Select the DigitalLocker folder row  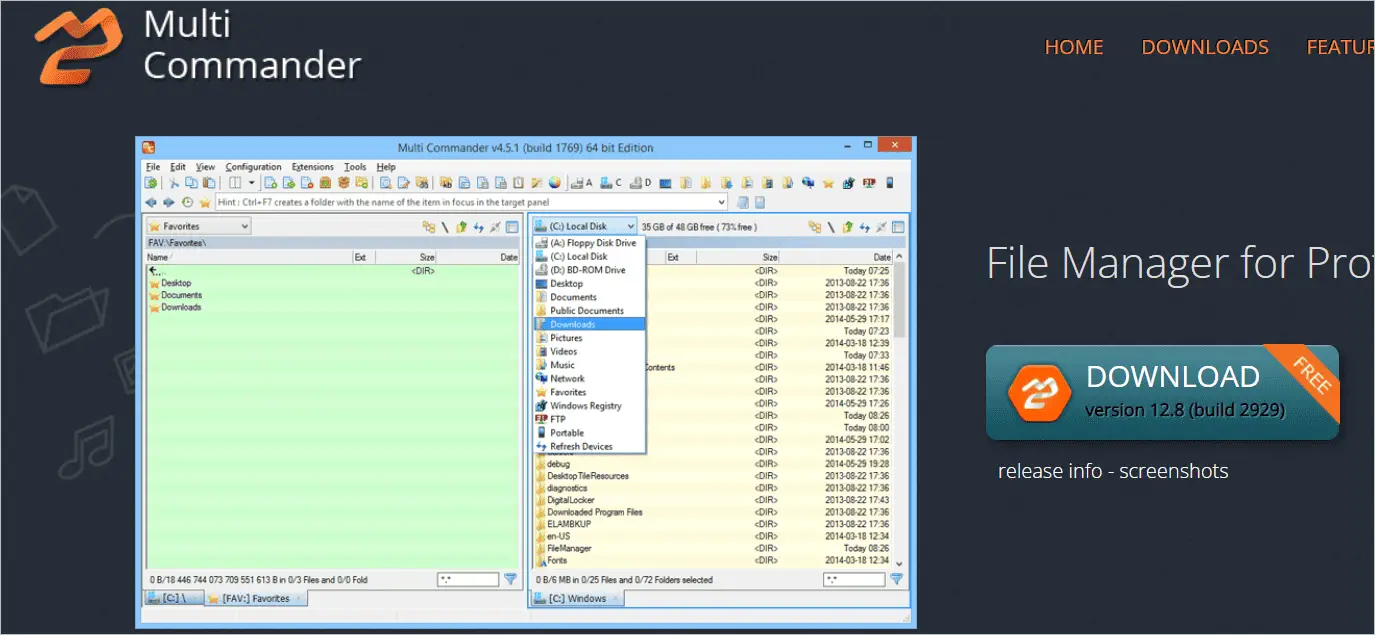pos(571,500)
